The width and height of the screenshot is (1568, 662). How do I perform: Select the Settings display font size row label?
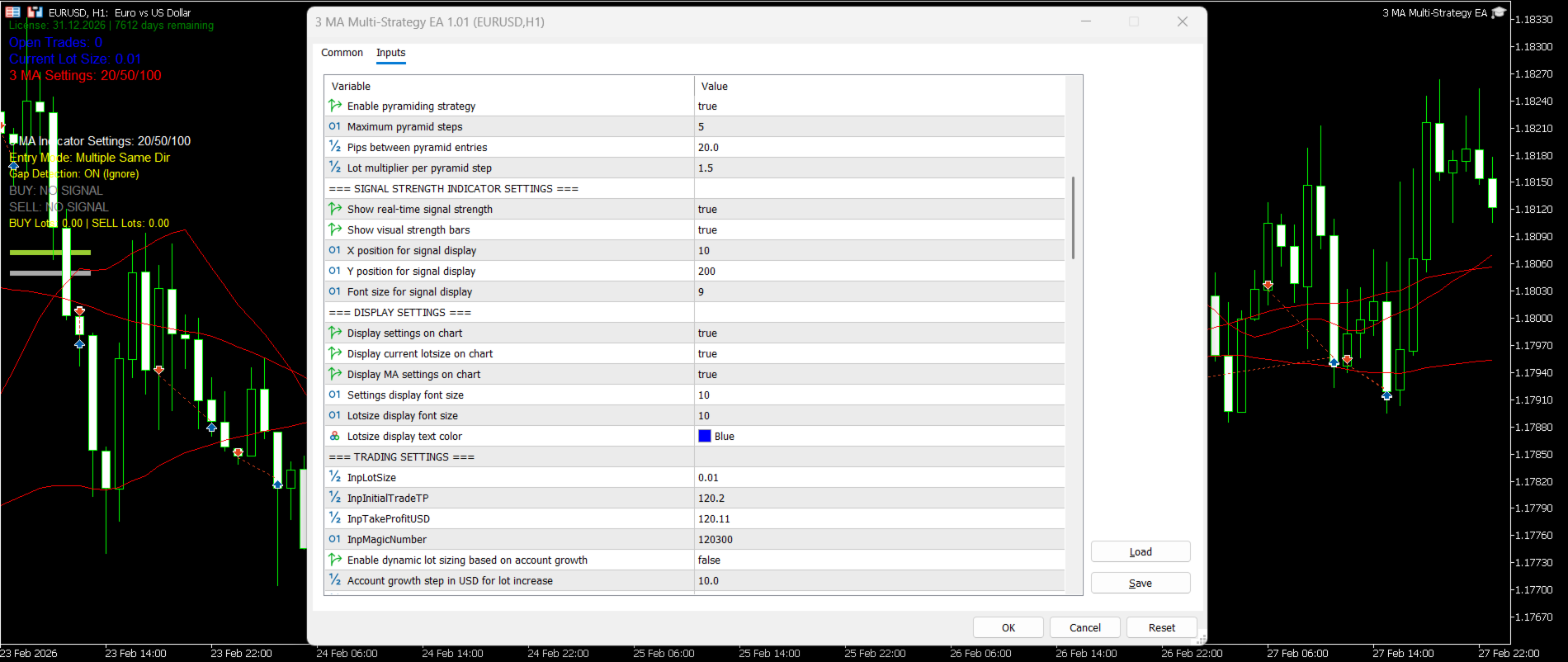coord(405,395)
